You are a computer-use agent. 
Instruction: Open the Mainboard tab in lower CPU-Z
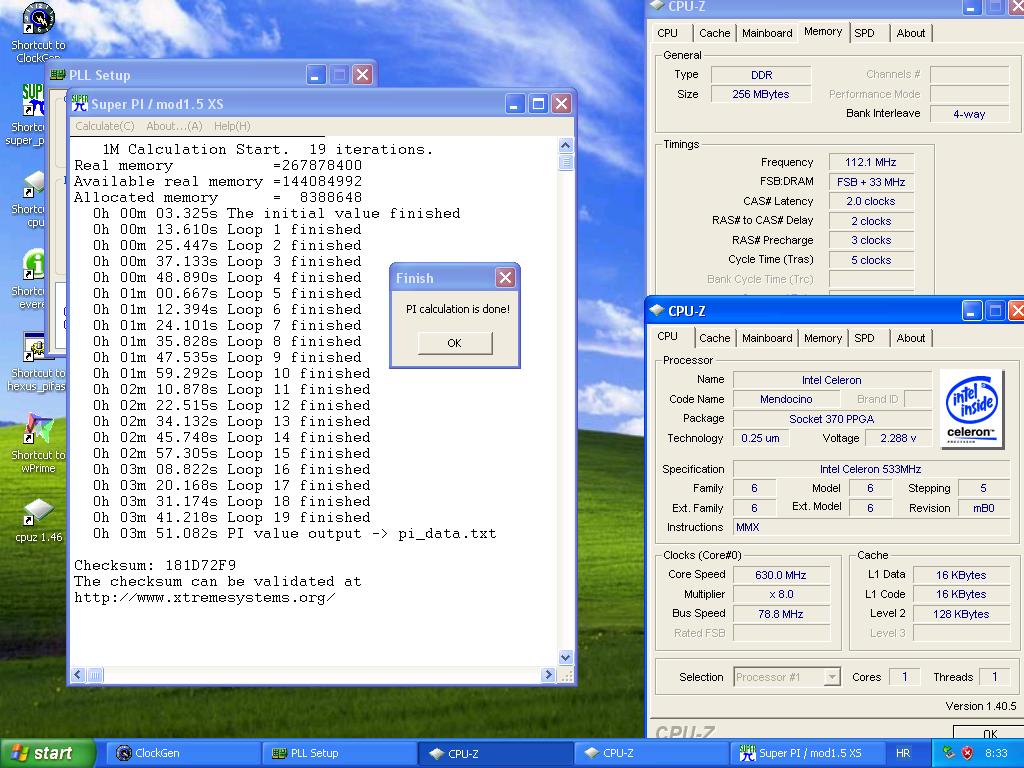(767, 338)
